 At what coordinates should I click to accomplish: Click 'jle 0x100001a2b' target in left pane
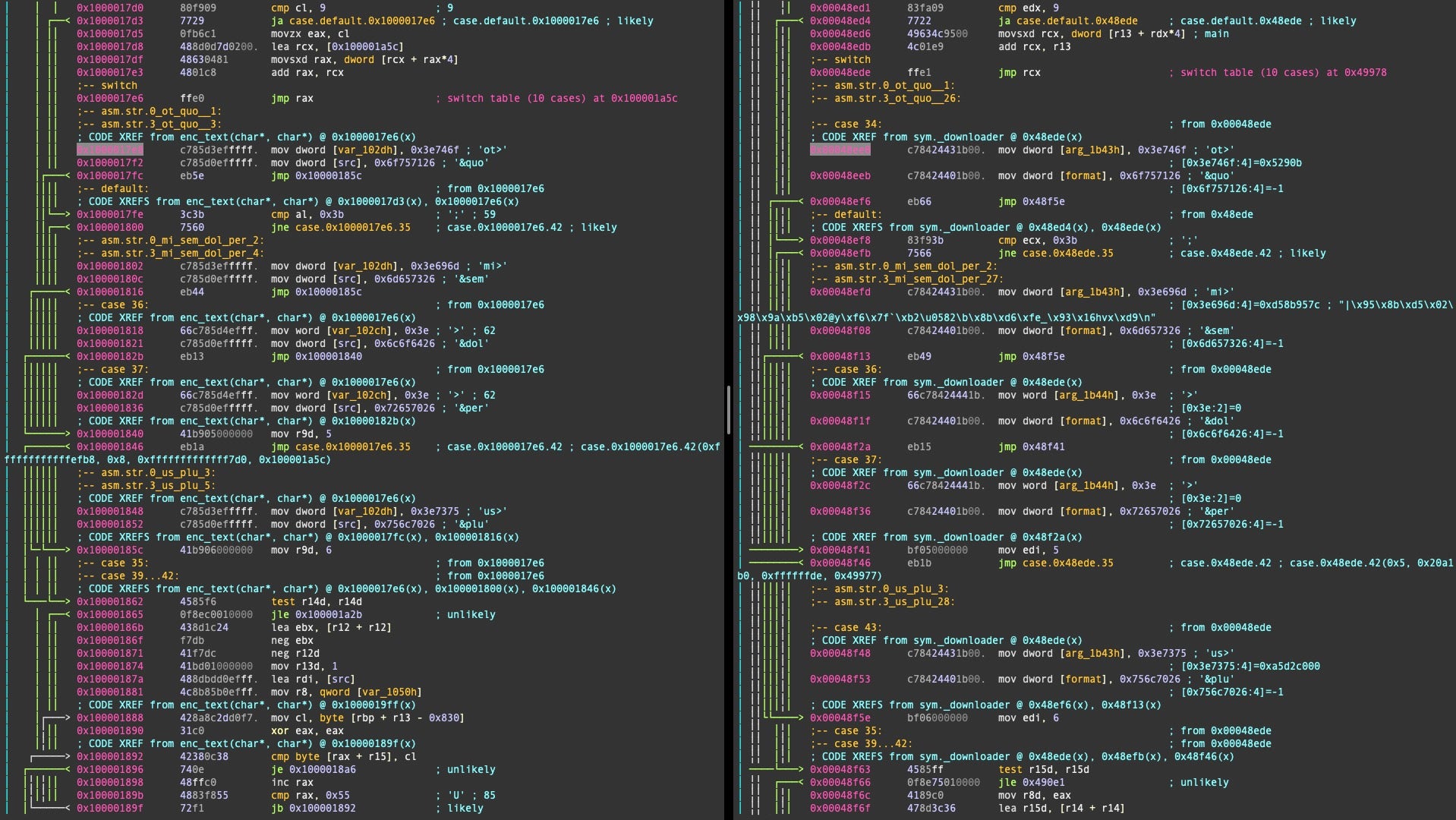(328, 615)
